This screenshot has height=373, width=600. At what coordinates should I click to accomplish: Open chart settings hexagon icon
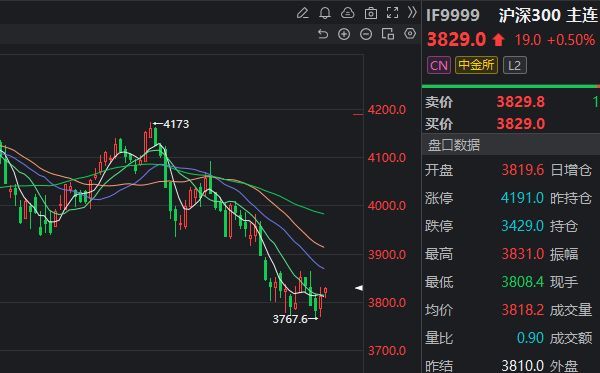coord(410,34)
